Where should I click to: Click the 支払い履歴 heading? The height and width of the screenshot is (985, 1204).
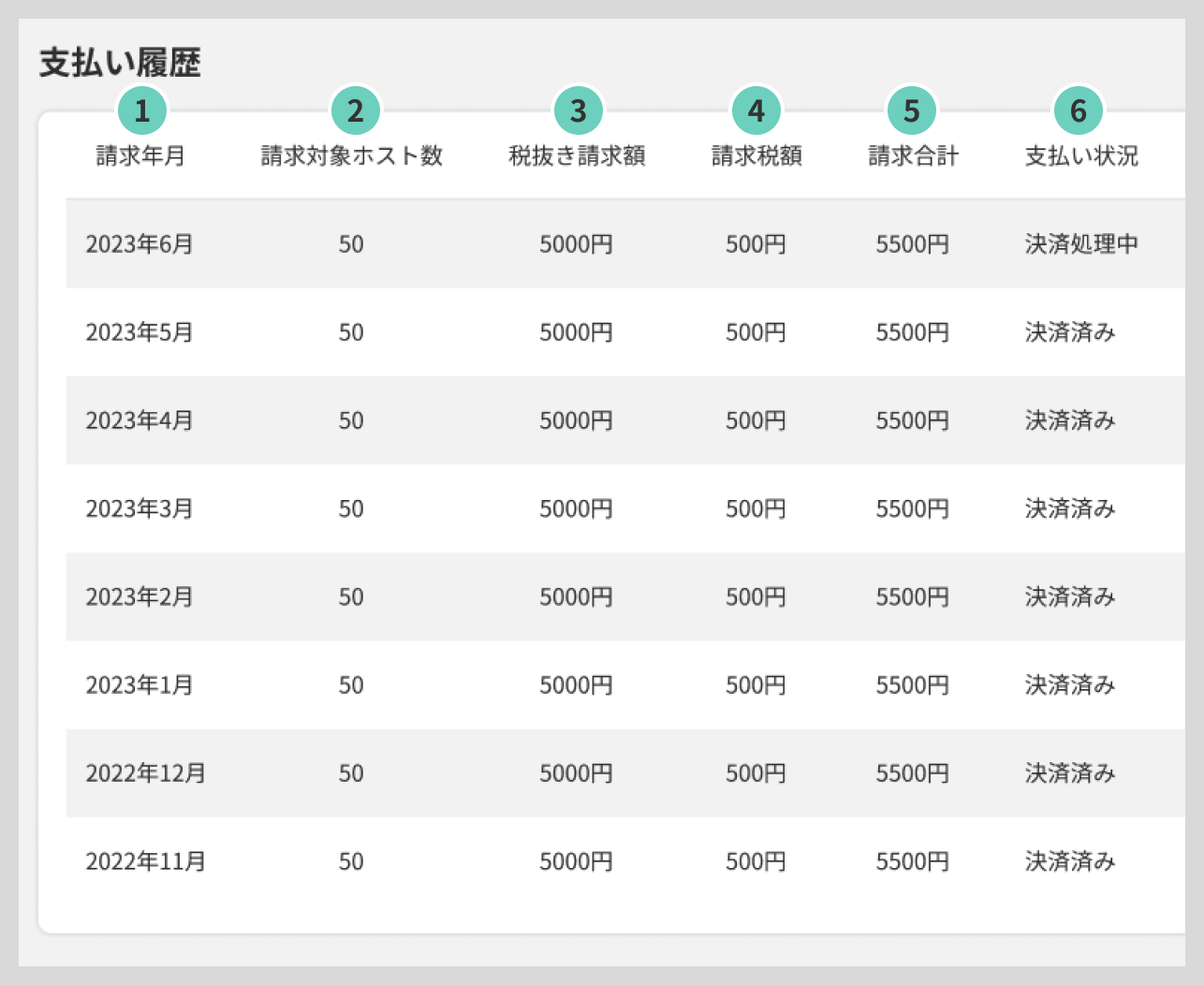click(x=120, y=63)
